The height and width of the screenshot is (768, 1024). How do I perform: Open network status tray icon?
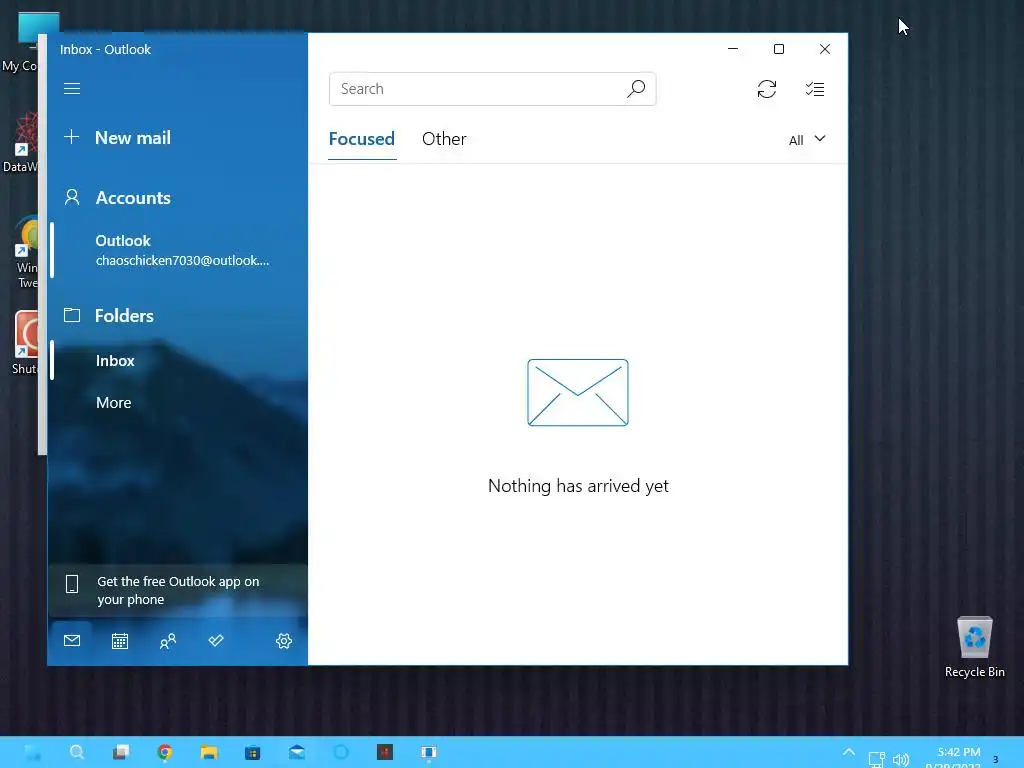876,759
